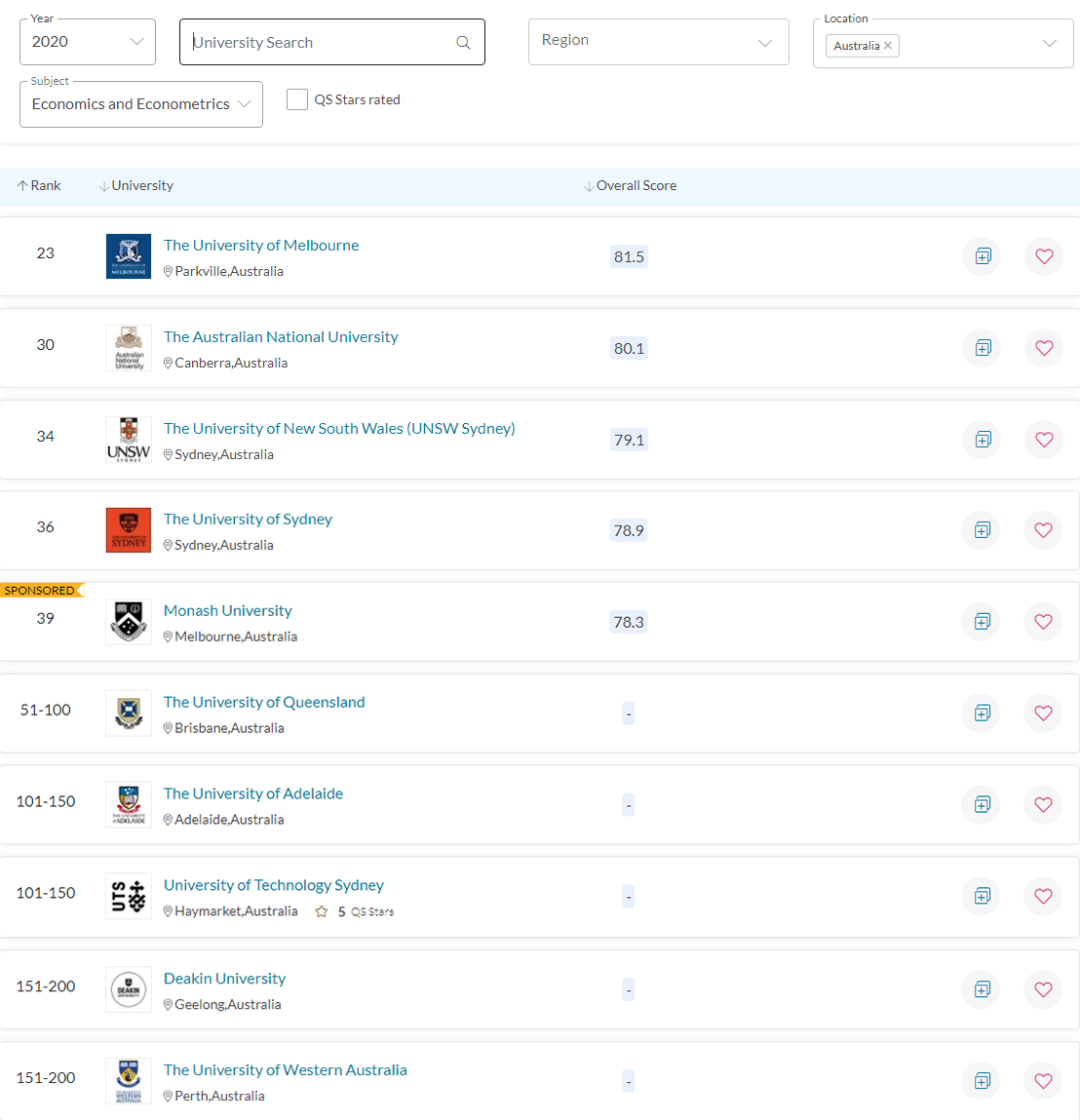Image resolution: width=1080 pixels, height=1120 pixels.
Task: Click the search magnifier icon
Action: point(463,43)
